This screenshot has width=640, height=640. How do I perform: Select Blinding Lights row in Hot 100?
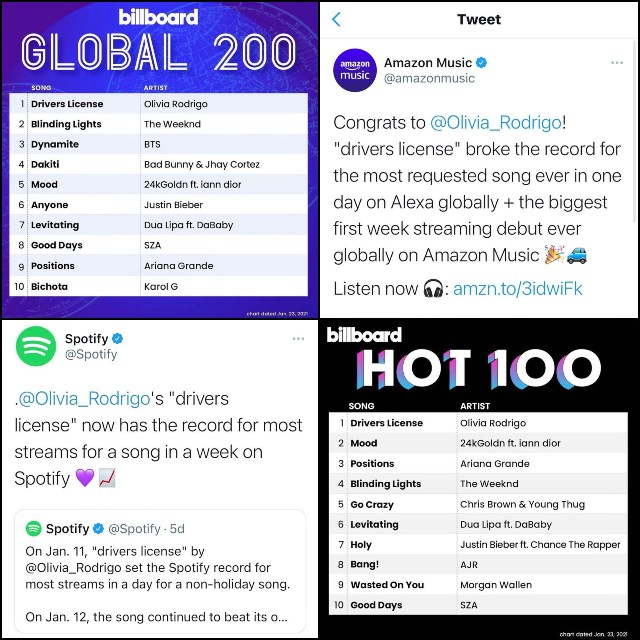[478, 484]
